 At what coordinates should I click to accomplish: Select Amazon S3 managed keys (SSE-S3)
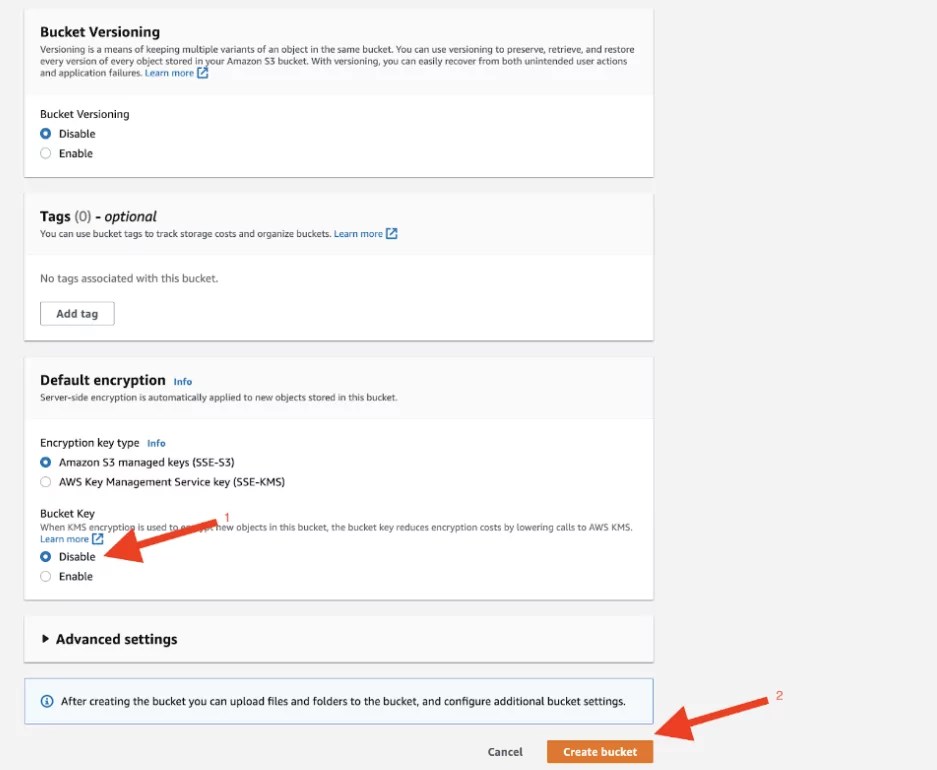(44, 462)
